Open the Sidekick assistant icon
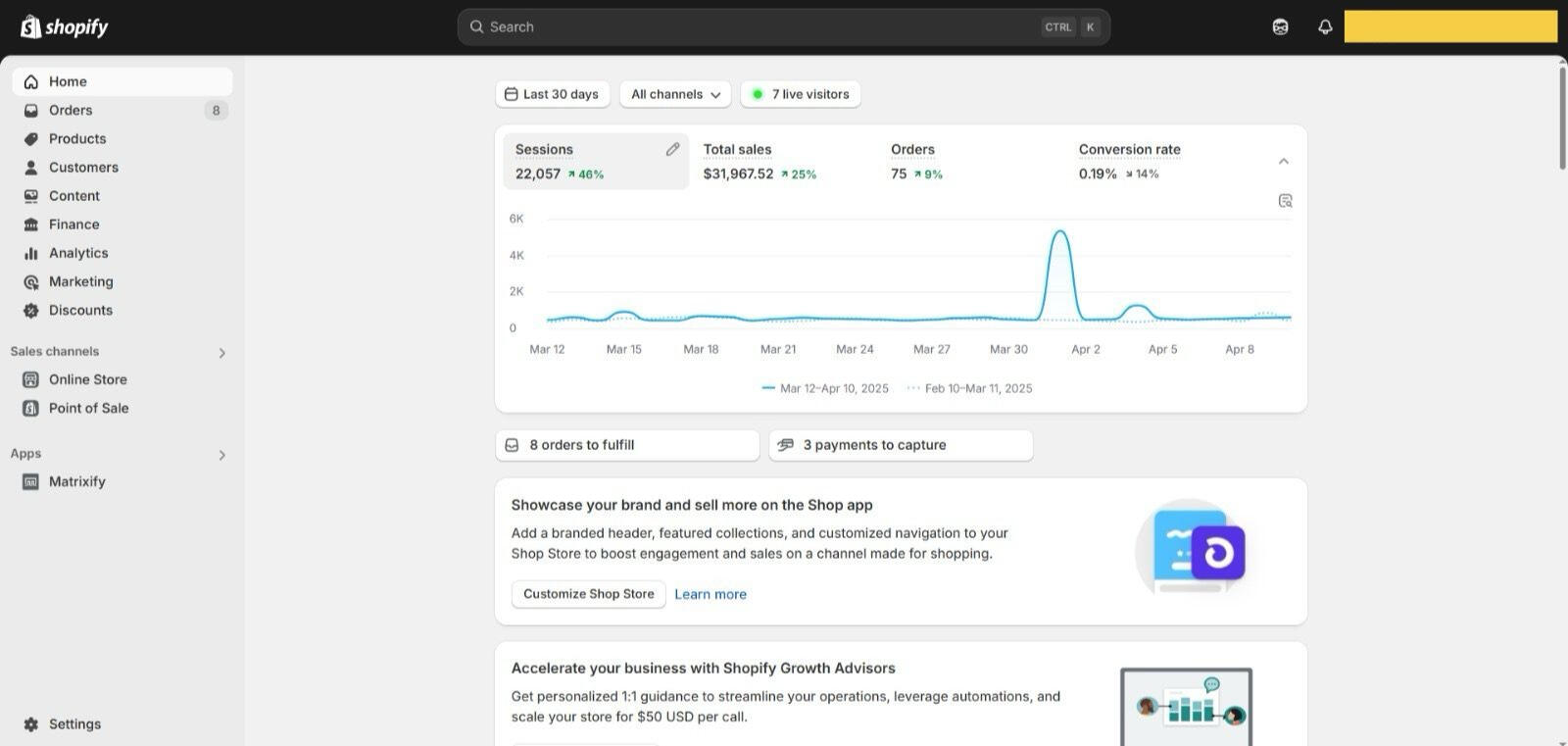The height and width of the screenshot is (746, 1568). [x=1280, y=26]
